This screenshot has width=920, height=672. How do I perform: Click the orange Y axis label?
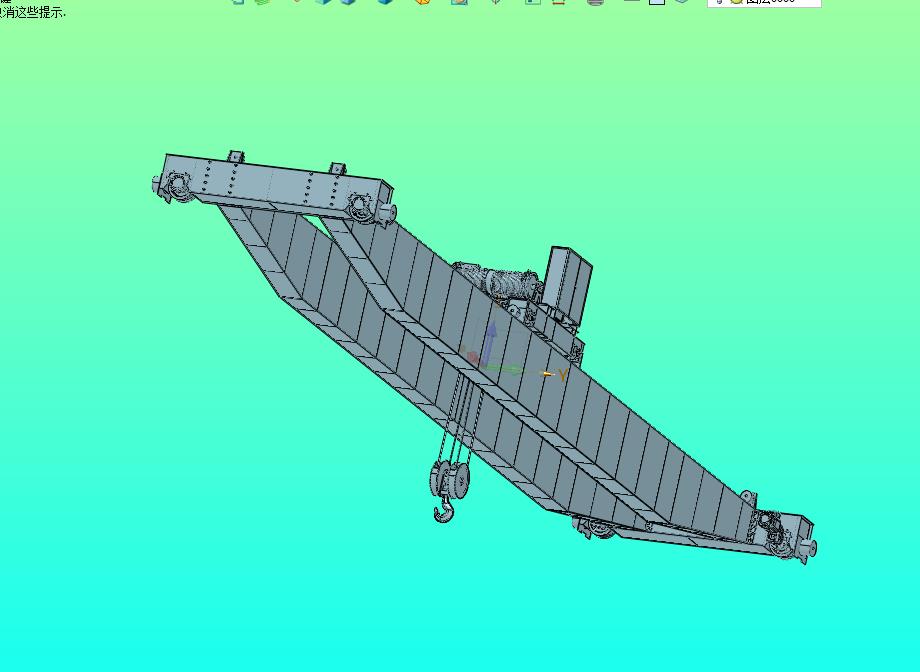point(563,375)
